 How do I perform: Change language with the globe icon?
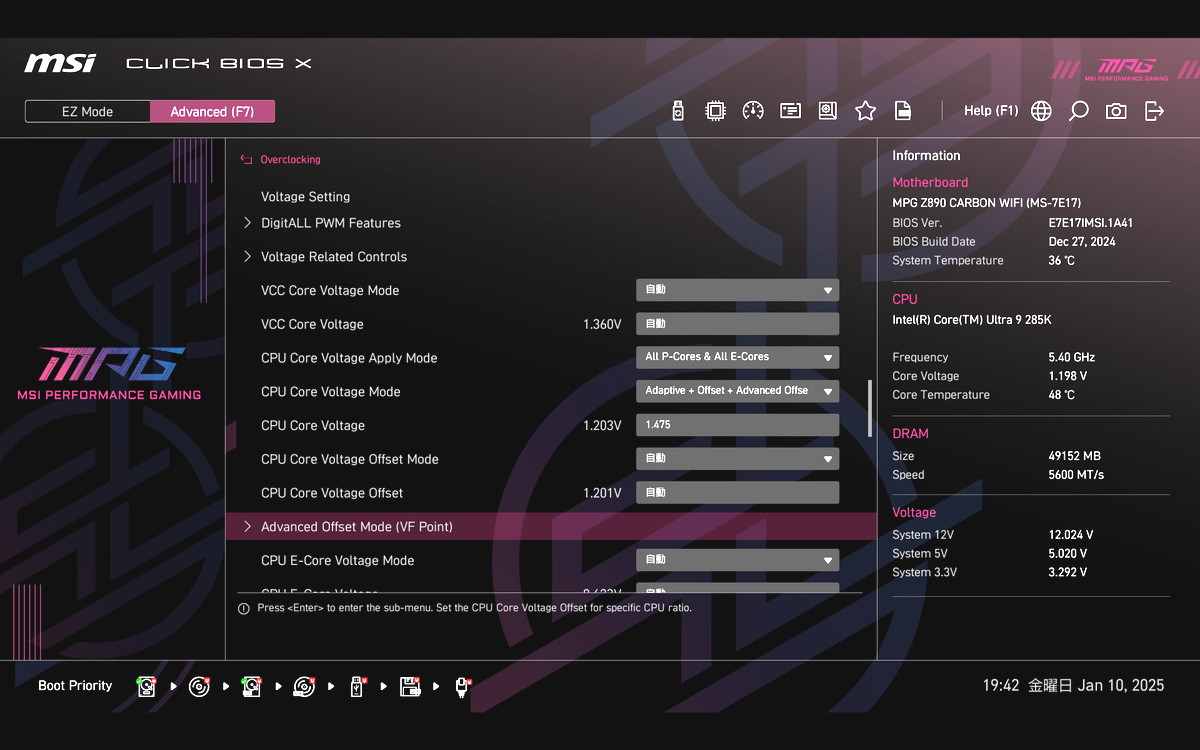[1041, 111]
